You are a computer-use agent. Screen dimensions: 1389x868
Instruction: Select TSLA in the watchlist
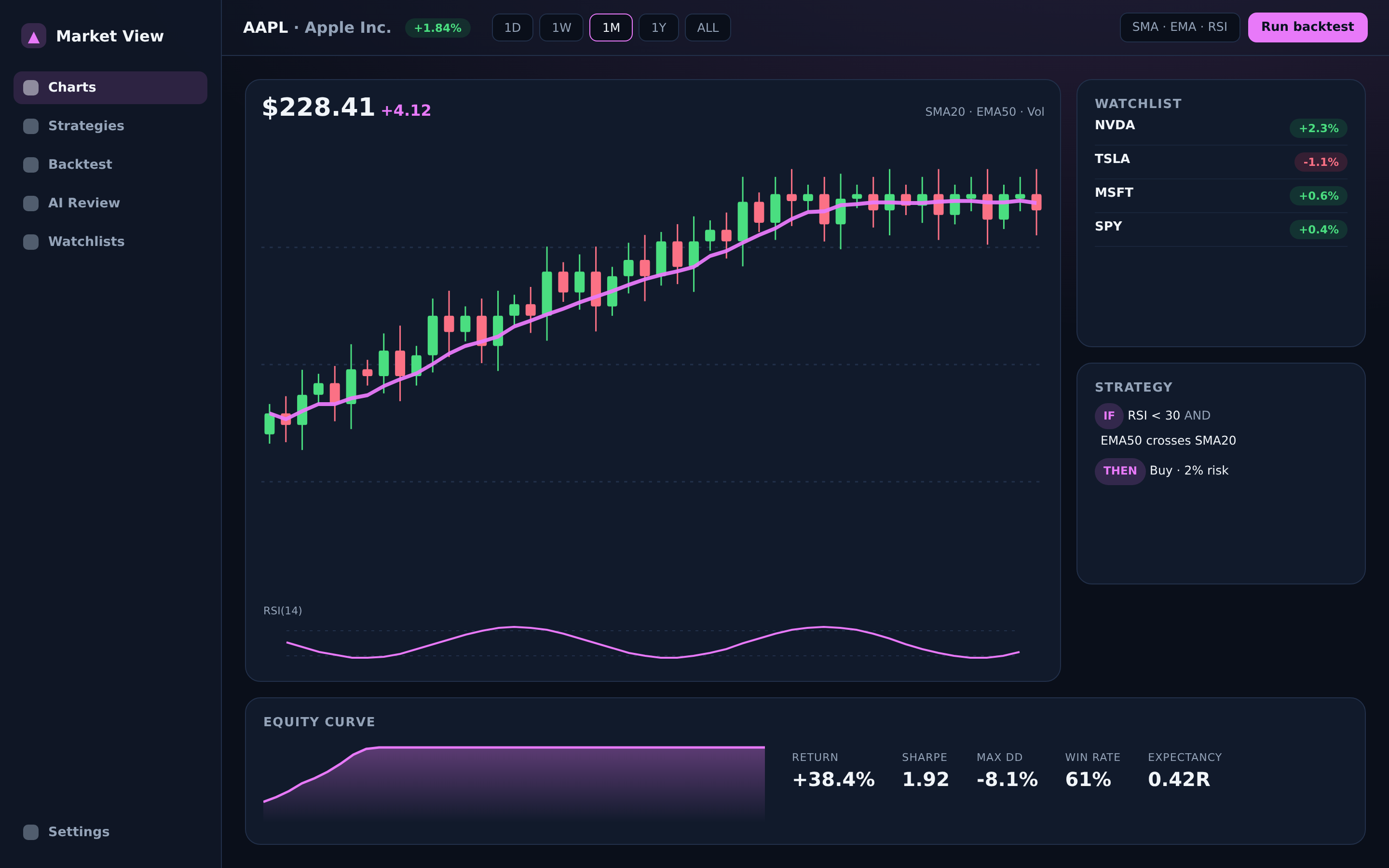point(1221,162)
